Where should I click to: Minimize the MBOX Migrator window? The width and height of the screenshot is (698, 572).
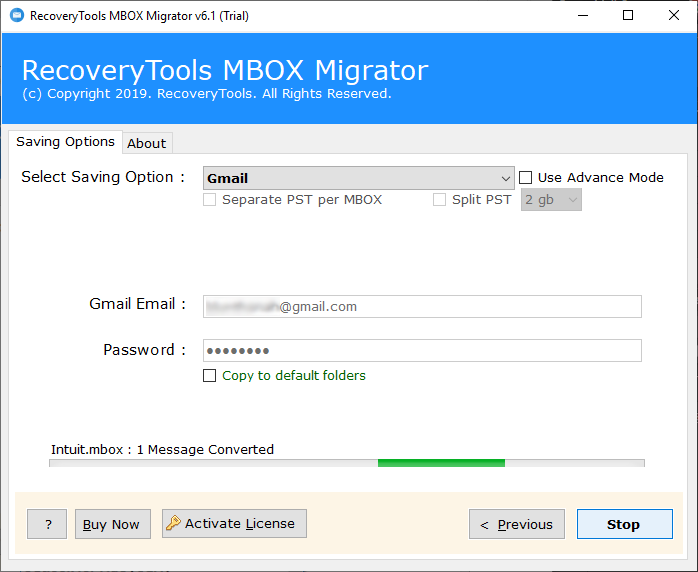pos(583,16)
